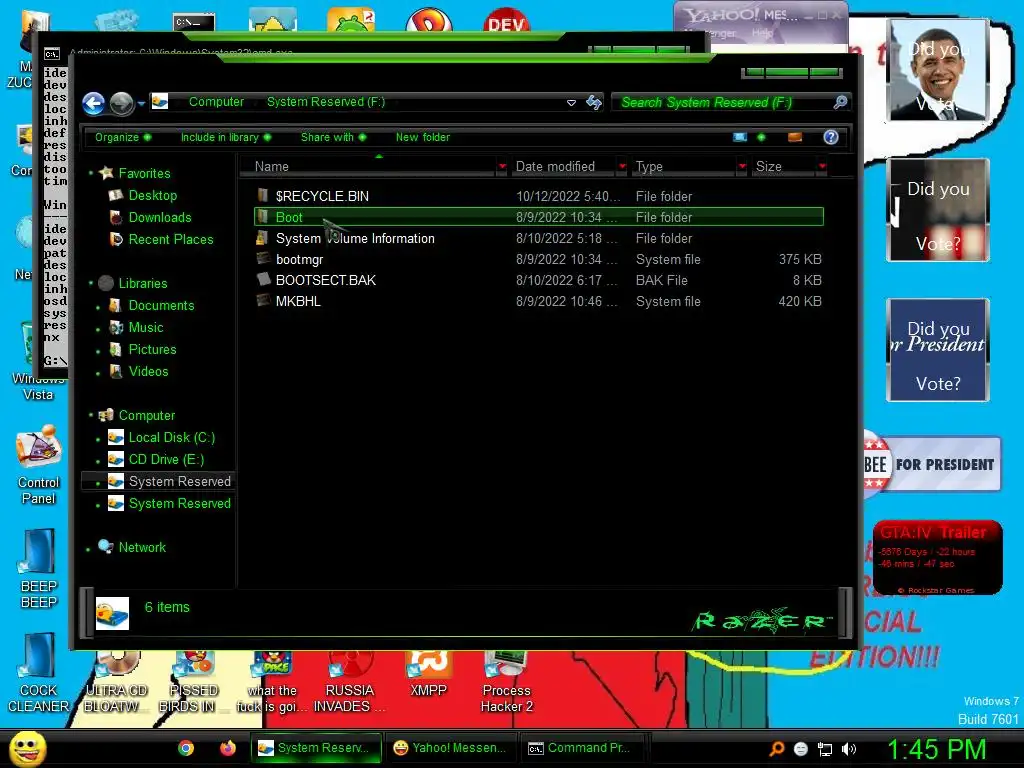Open the Organize menu

(x=123, y=137)
